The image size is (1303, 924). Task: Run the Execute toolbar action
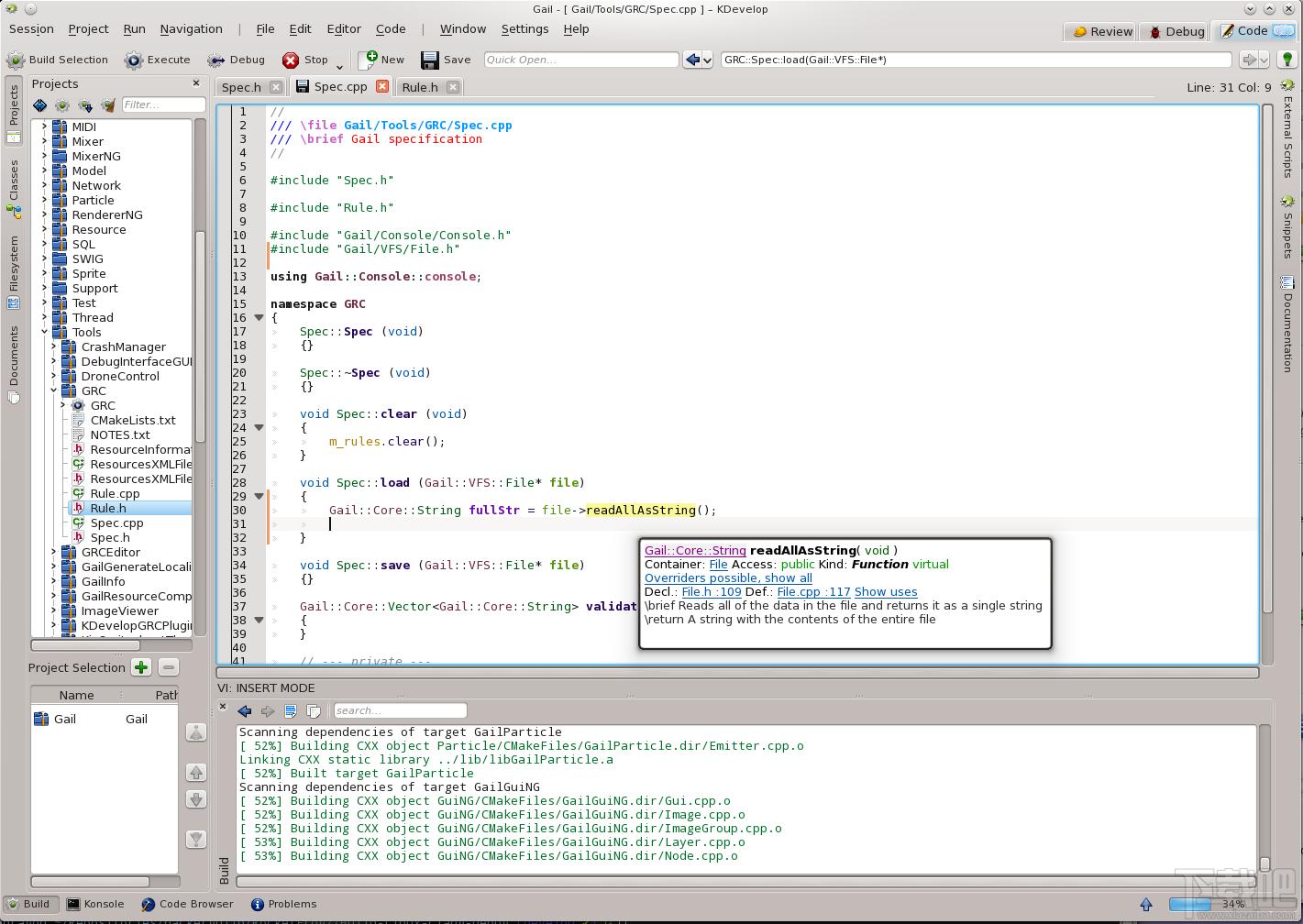click(158, 60)
